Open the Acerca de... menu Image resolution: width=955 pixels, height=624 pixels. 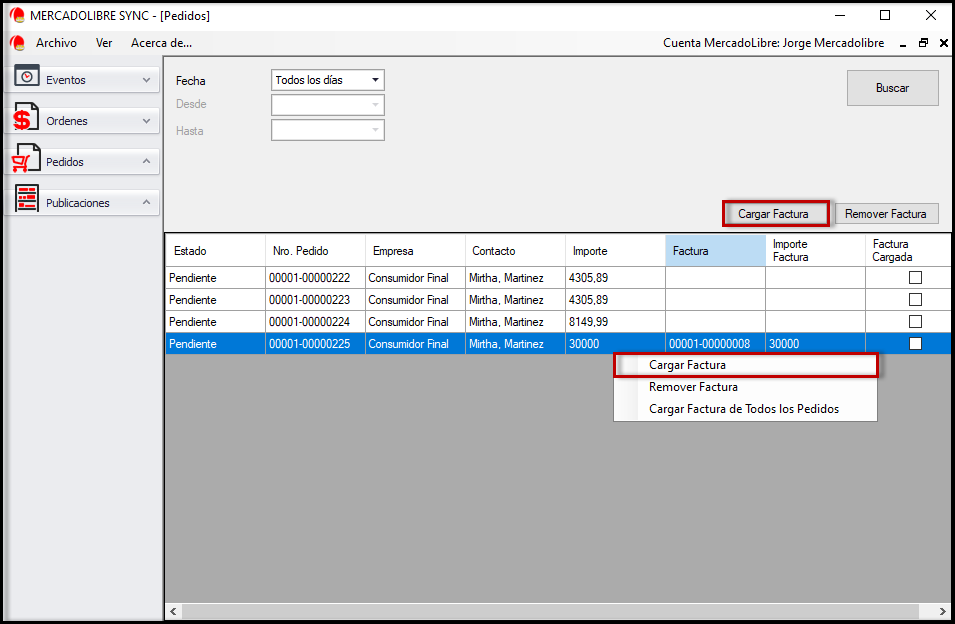tap(161, 43)
